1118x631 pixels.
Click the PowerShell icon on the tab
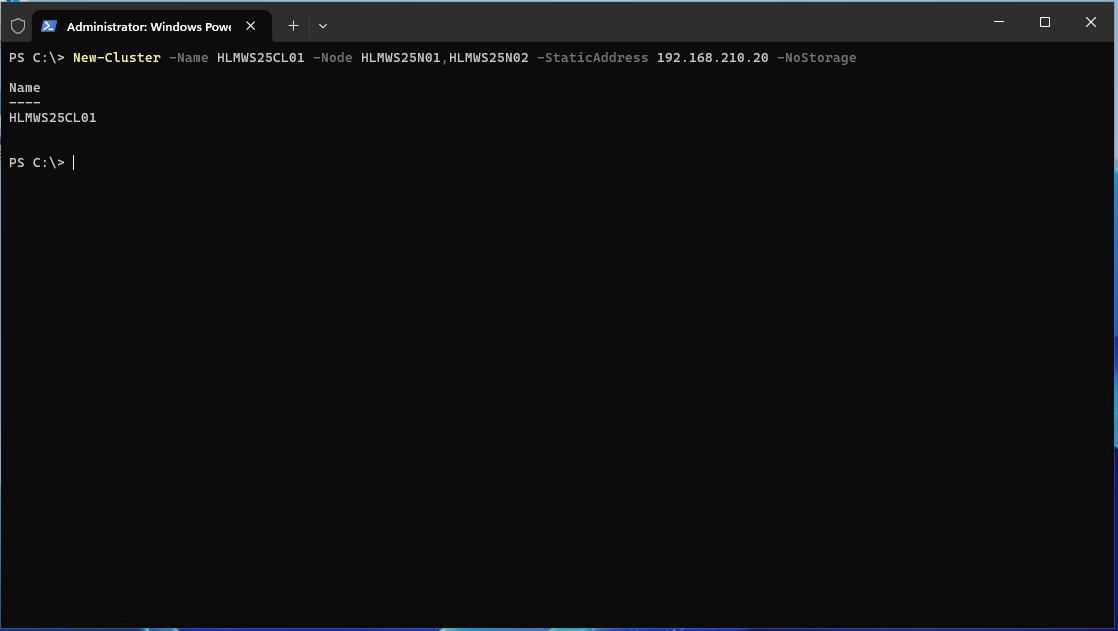click(x=49, y=26)
